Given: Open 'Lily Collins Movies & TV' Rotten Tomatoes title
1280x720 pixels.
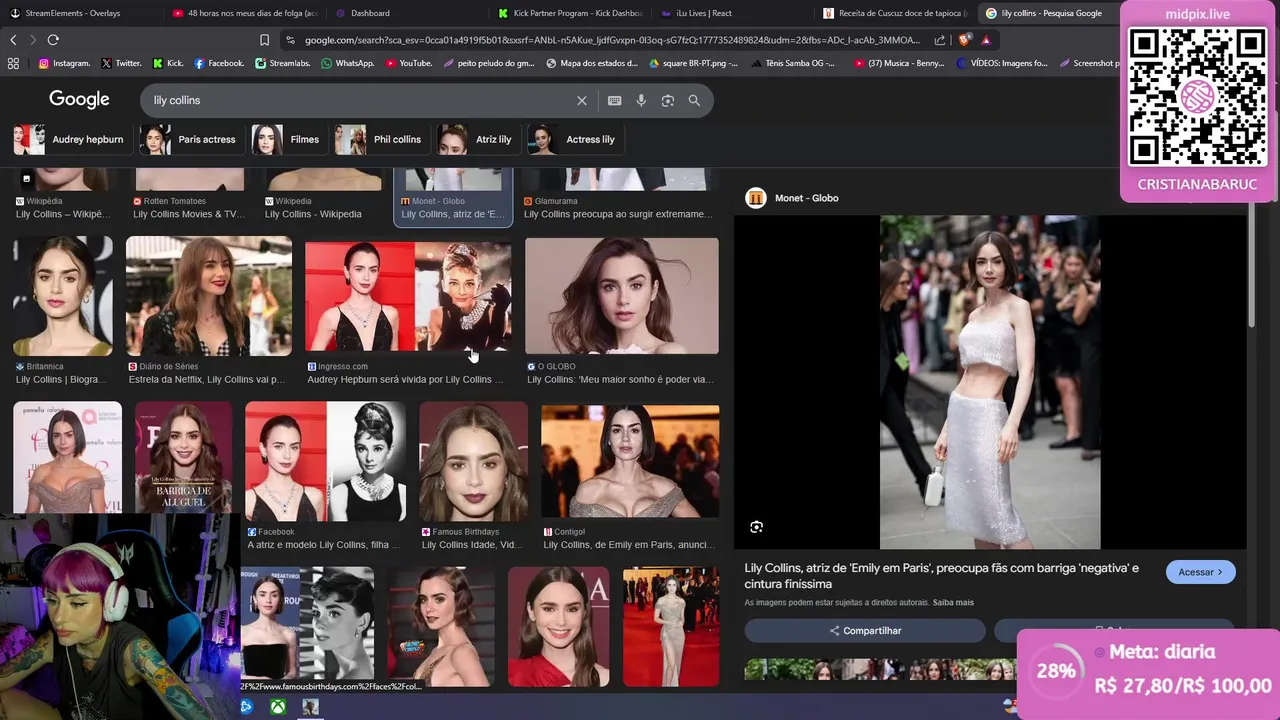Looking at the screenshot, I should 189,214.
